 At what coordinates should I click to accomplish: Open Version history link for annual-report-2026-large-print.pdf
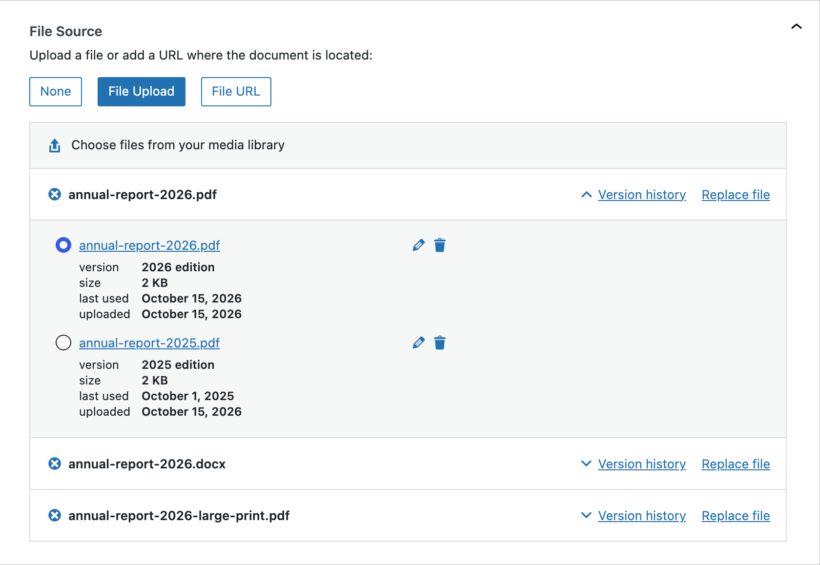click(642, 516)
